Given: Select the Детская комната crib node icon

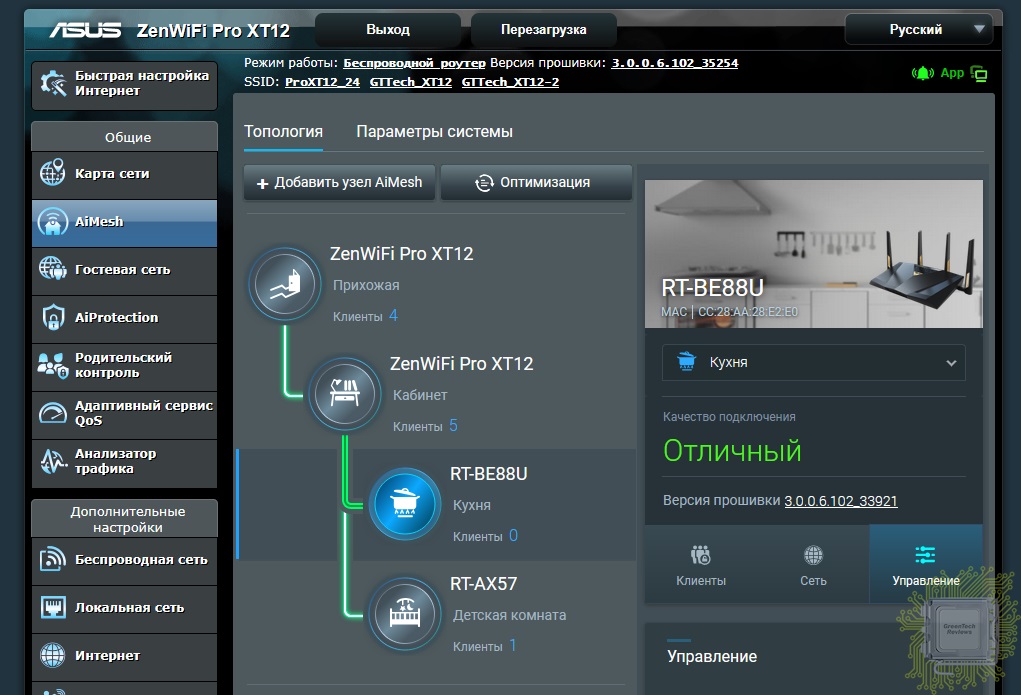Looking at the screenshot, I should (x=405, y=613).
